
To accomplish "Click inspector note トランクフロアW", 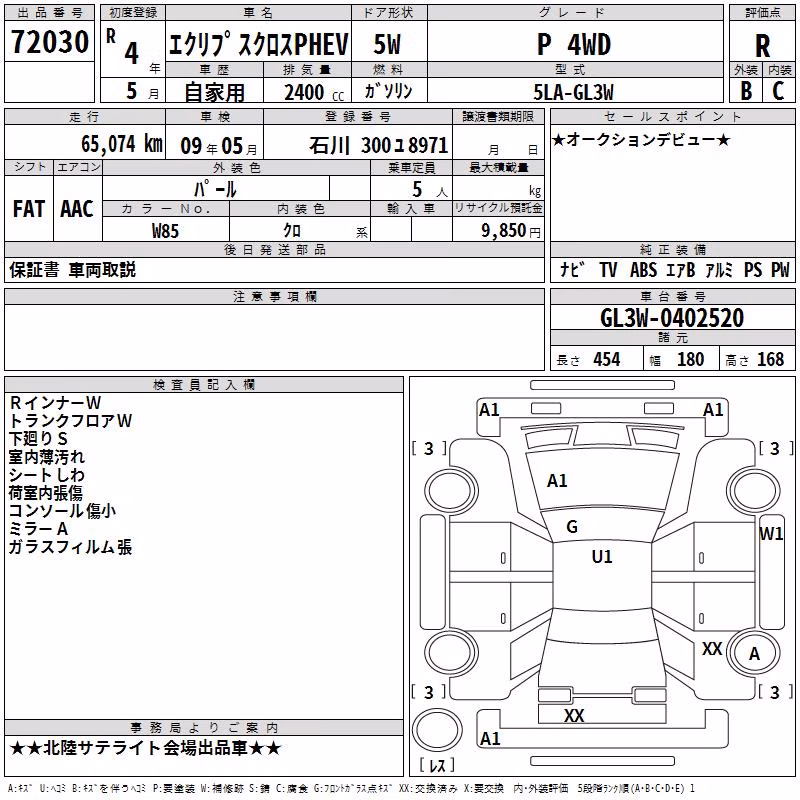I will click(x=70, y=420).
